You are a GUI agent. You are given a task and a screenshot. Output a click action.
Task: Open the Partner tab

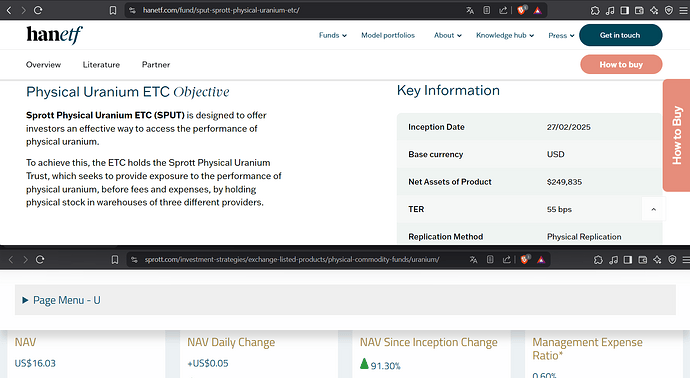tap(156, 65)
